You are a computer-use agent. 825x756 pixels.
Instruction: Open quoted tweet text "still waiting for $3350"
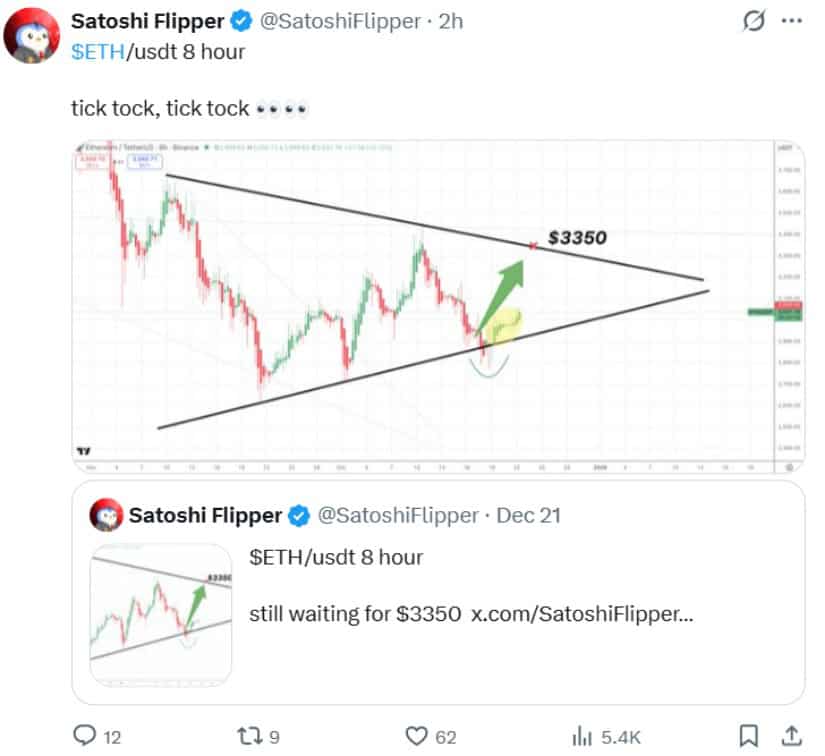pyautogui.click(x=355, y=613)
